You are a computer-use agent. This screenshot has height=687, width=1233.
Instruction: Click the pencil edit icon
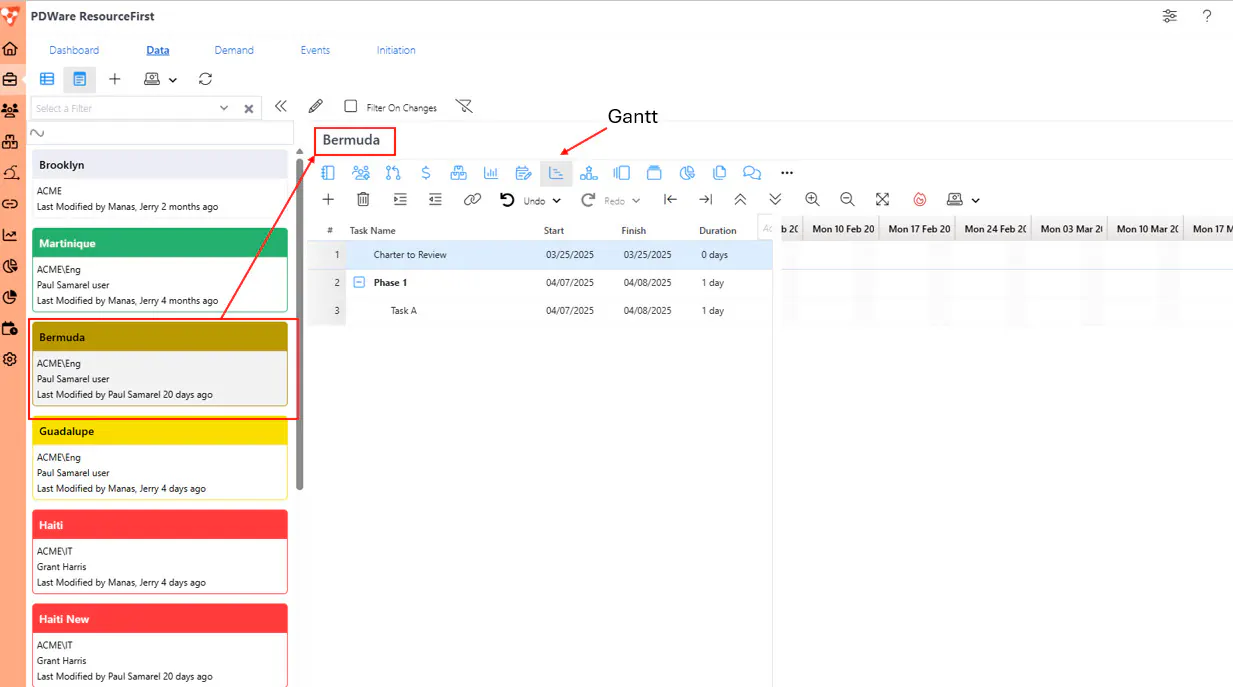click(315, 106)
